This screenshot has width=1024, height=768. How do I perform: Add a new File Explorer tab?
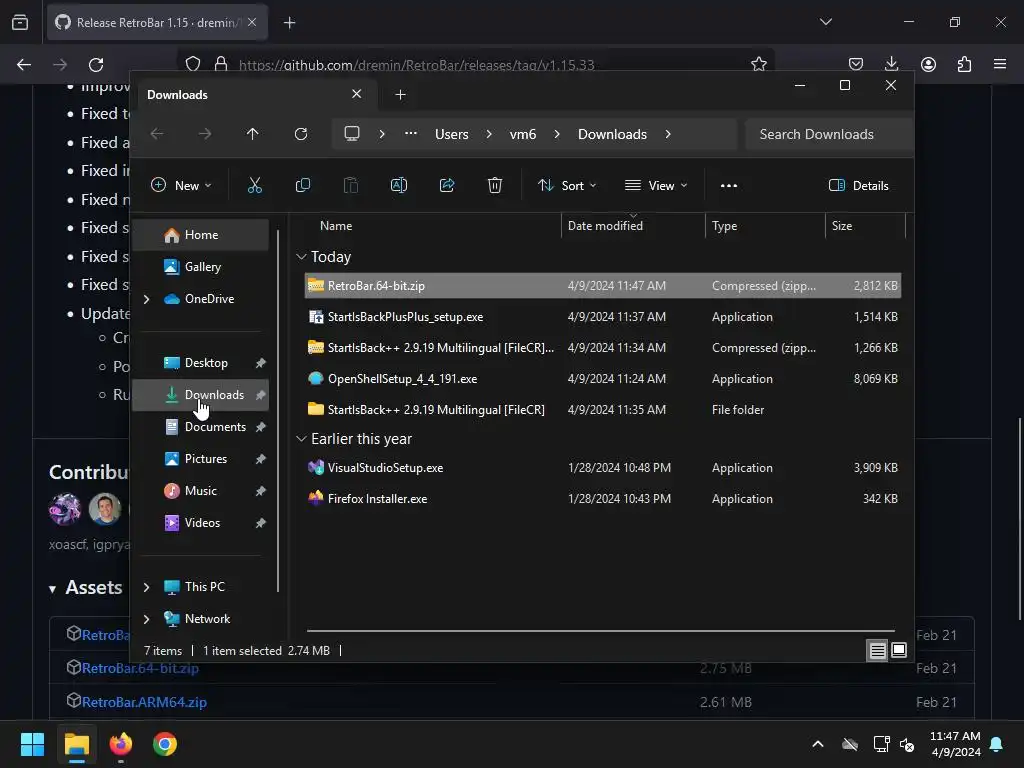point(400,95)
